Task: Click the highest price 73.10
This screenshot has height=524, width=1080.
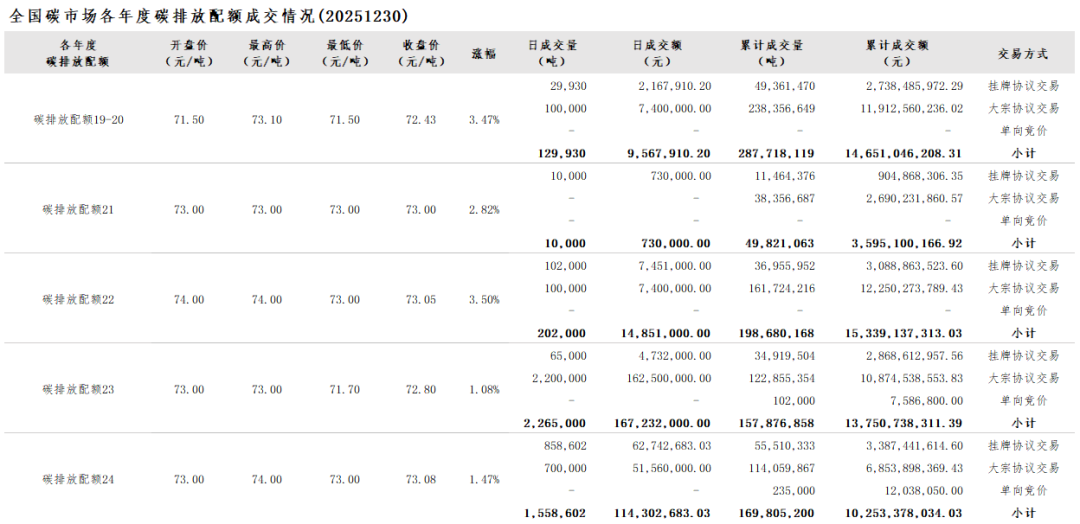Action: click(267, 120)
